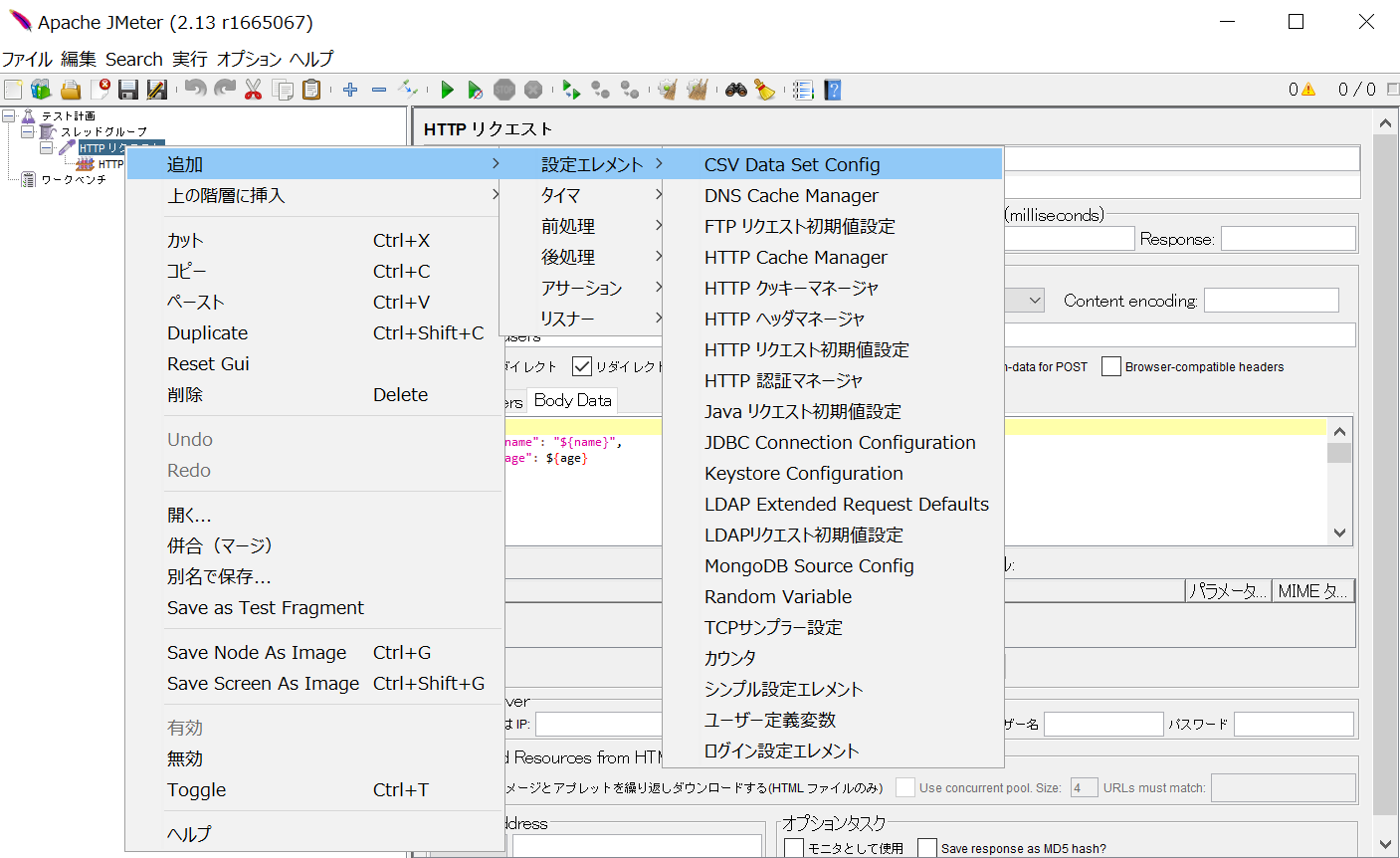The width and height of the screenshot is (1400, 858).
Task: Click the blue Help question mark icon
Action: [x=833, y=91]
